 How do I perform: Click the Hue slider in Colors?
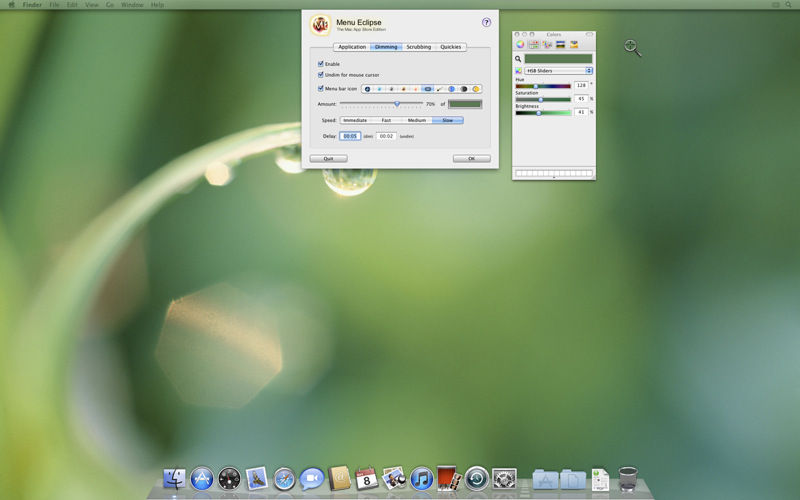pos(543,86)
